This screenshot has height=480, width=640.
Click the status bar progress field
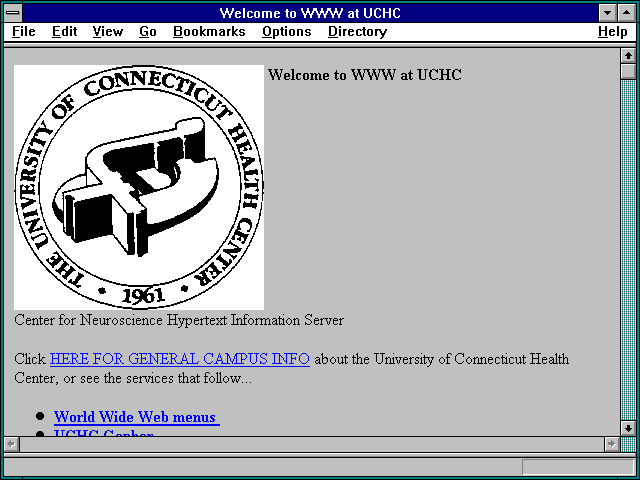point(578,467)
